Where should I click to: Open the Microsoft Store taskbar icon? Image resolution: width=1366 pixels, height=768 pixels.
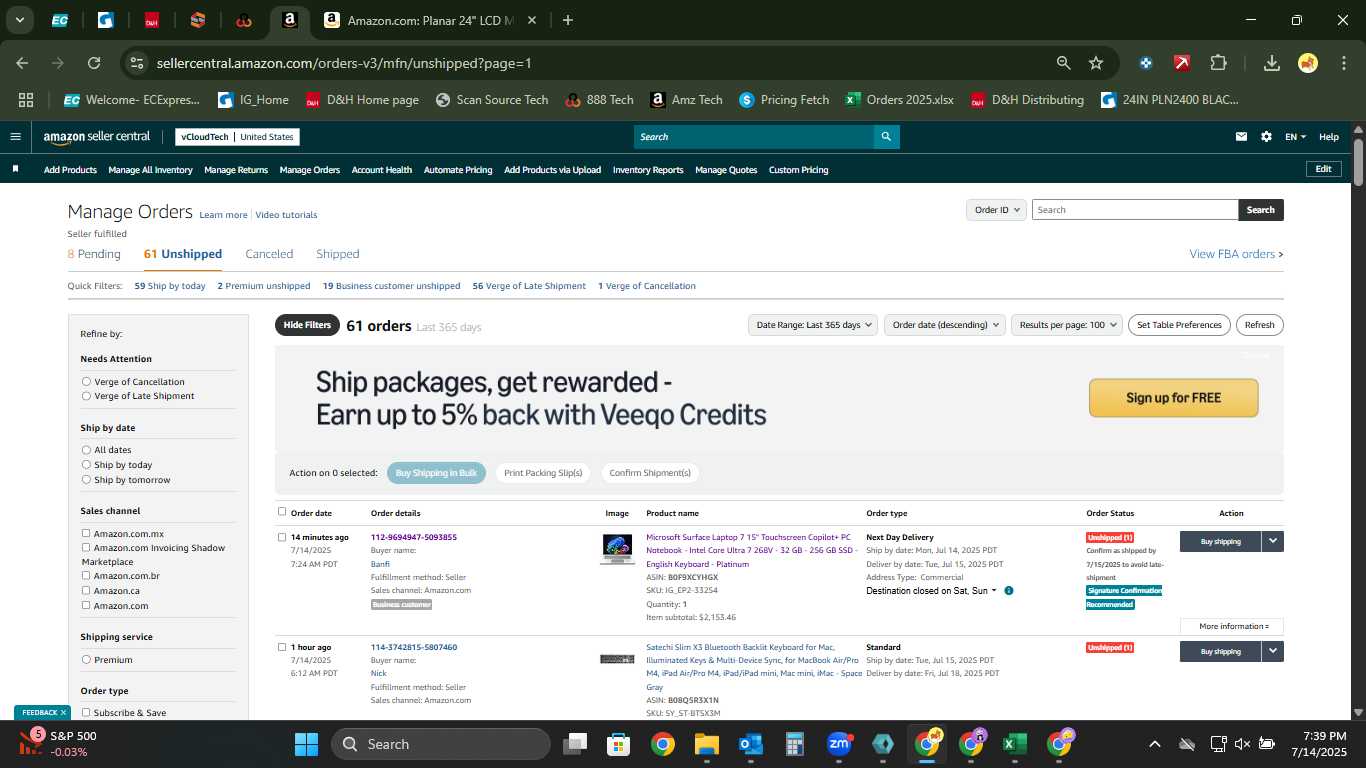tap(619, 744)
